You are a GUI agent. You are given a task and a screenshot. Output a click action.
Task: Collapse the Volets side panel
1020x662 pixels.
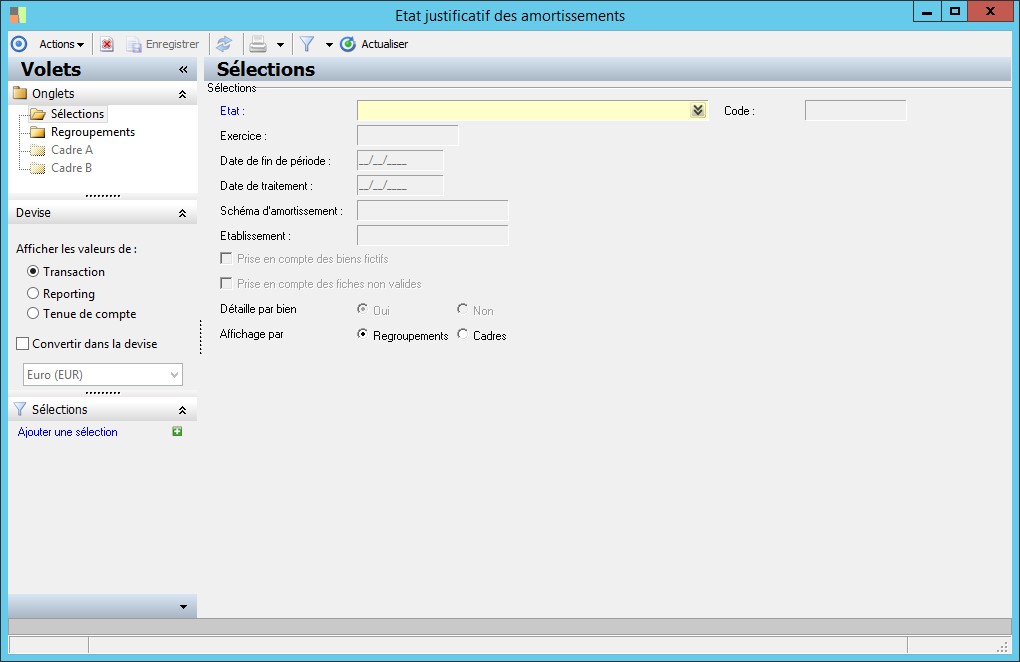tap(183, 70)
